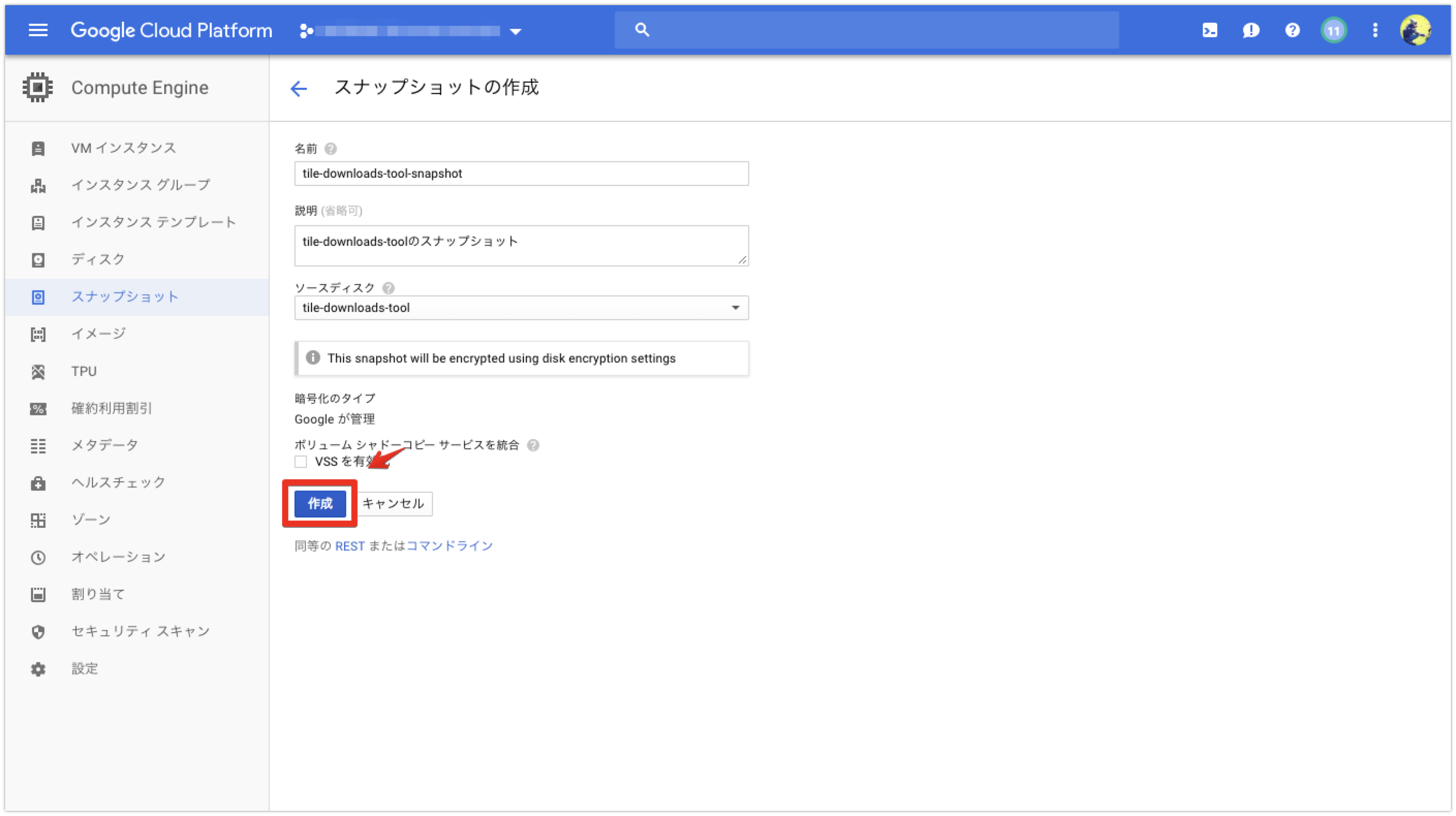Click the TPU icon in sidebar
The height and width of the screenshot is (816, 1456).
(x=38, y=371)
